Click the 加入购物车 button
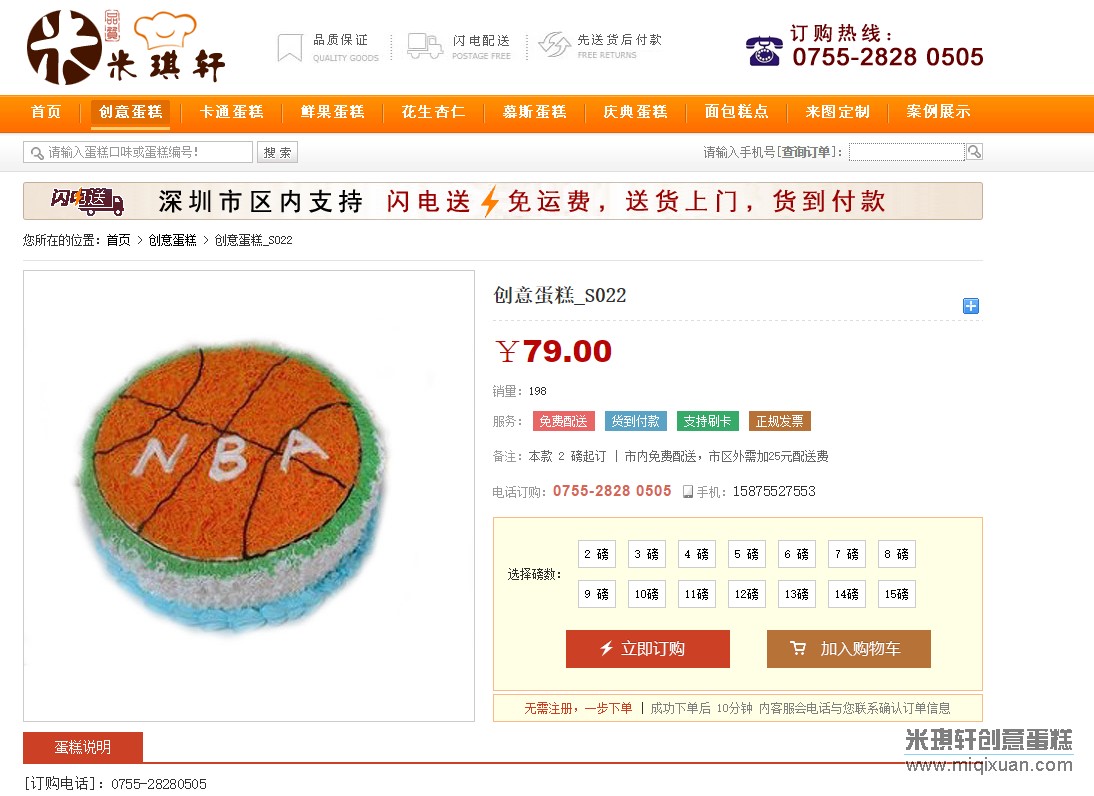Screen dimensions: 1094x796 (x=848, y=649)
